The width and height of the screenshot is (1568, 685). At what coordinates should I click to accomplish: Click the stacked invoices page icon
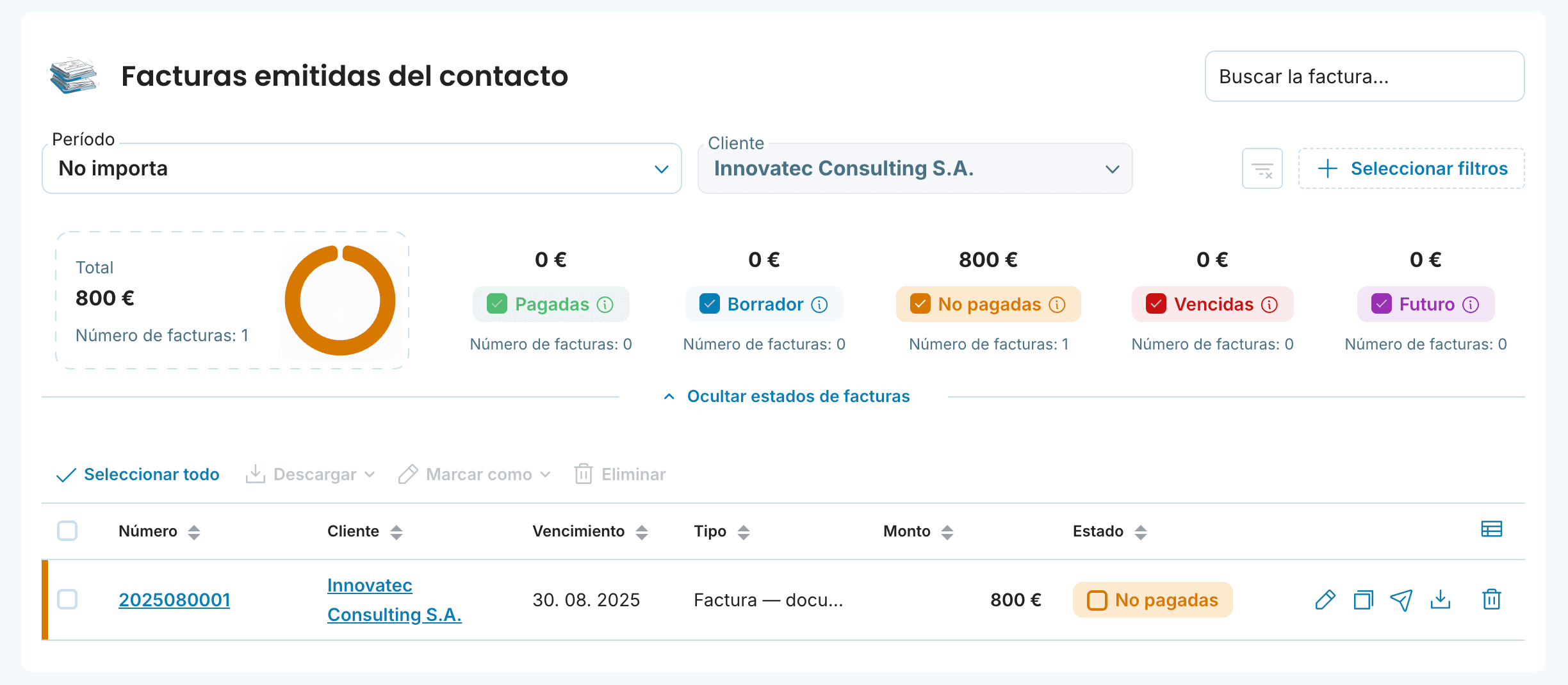(74, 76)
